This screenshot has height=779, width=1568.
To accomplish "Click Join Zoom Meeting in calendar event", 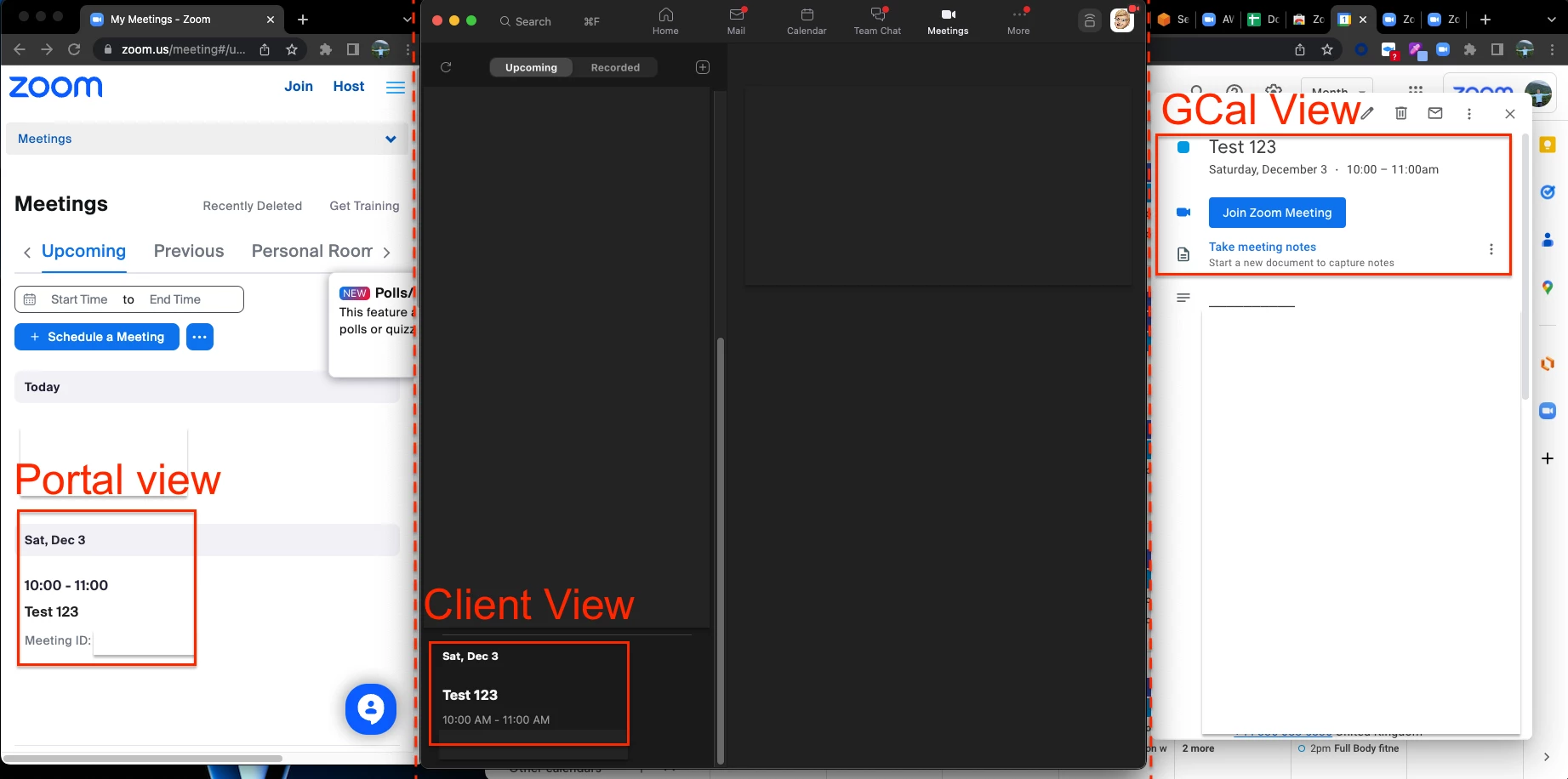I will coord(1277,213).
